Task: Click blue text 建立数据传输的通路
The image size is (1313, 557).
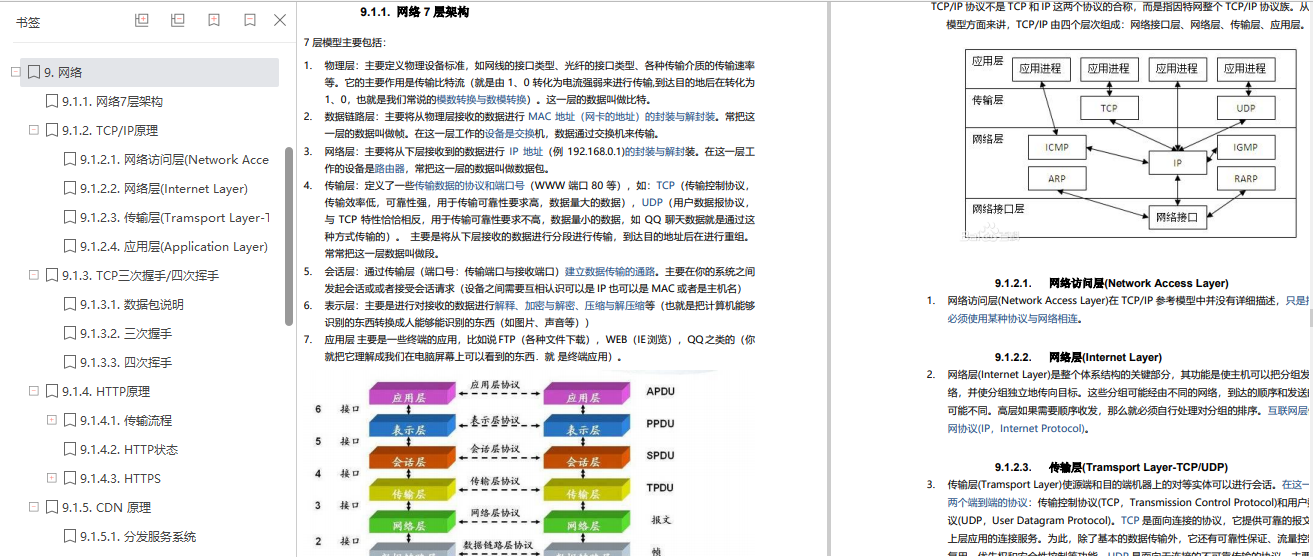Action: click(x=610, y=271)
